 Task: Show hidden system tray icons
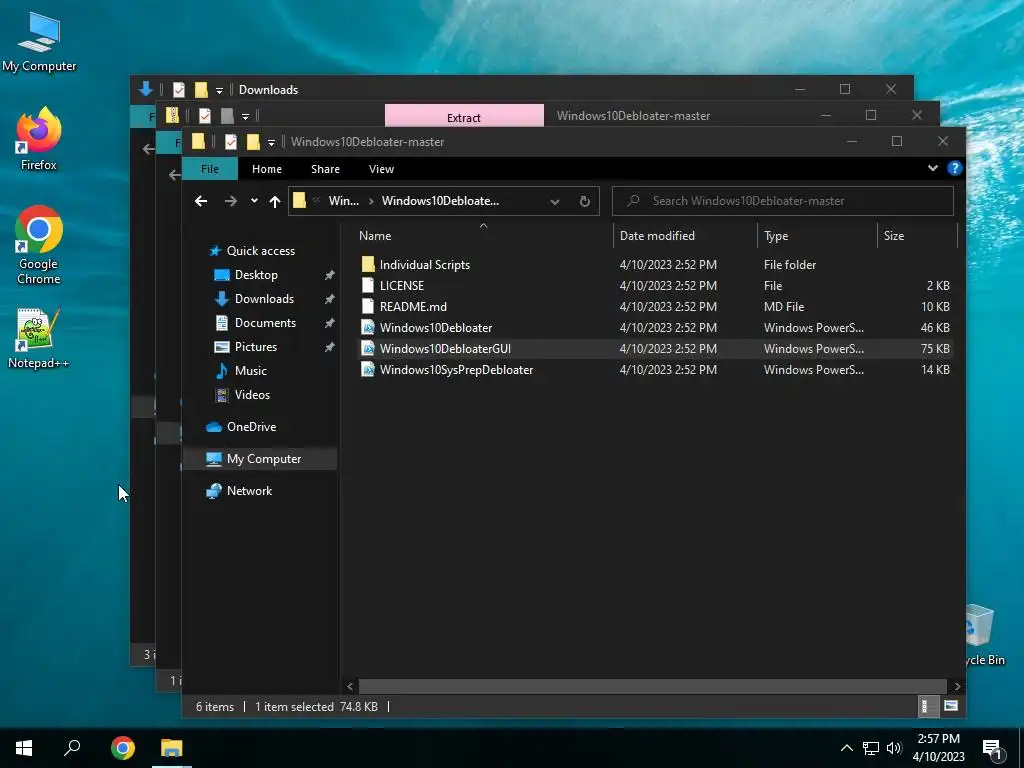[x=846, y=748]
